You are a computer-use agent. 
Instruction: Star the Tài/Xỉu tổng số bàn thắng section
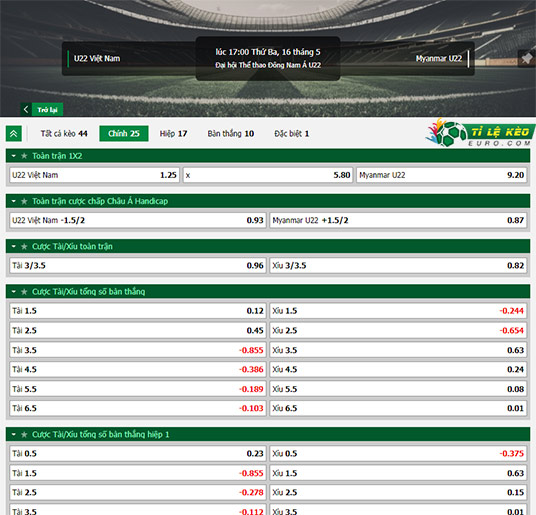click(24, 292)
